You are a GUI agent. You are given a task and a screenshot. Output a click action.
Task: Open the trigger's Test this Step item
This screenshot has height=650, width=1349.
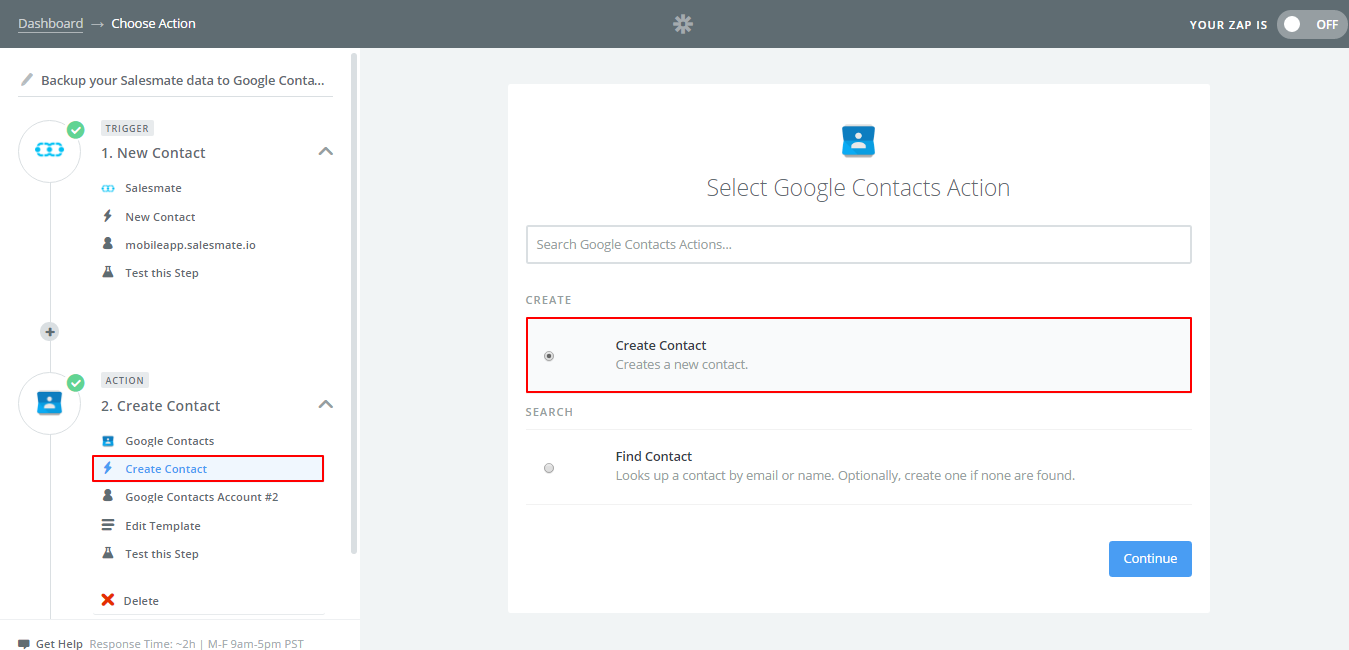pyautogui.click(x=162, y=273)
